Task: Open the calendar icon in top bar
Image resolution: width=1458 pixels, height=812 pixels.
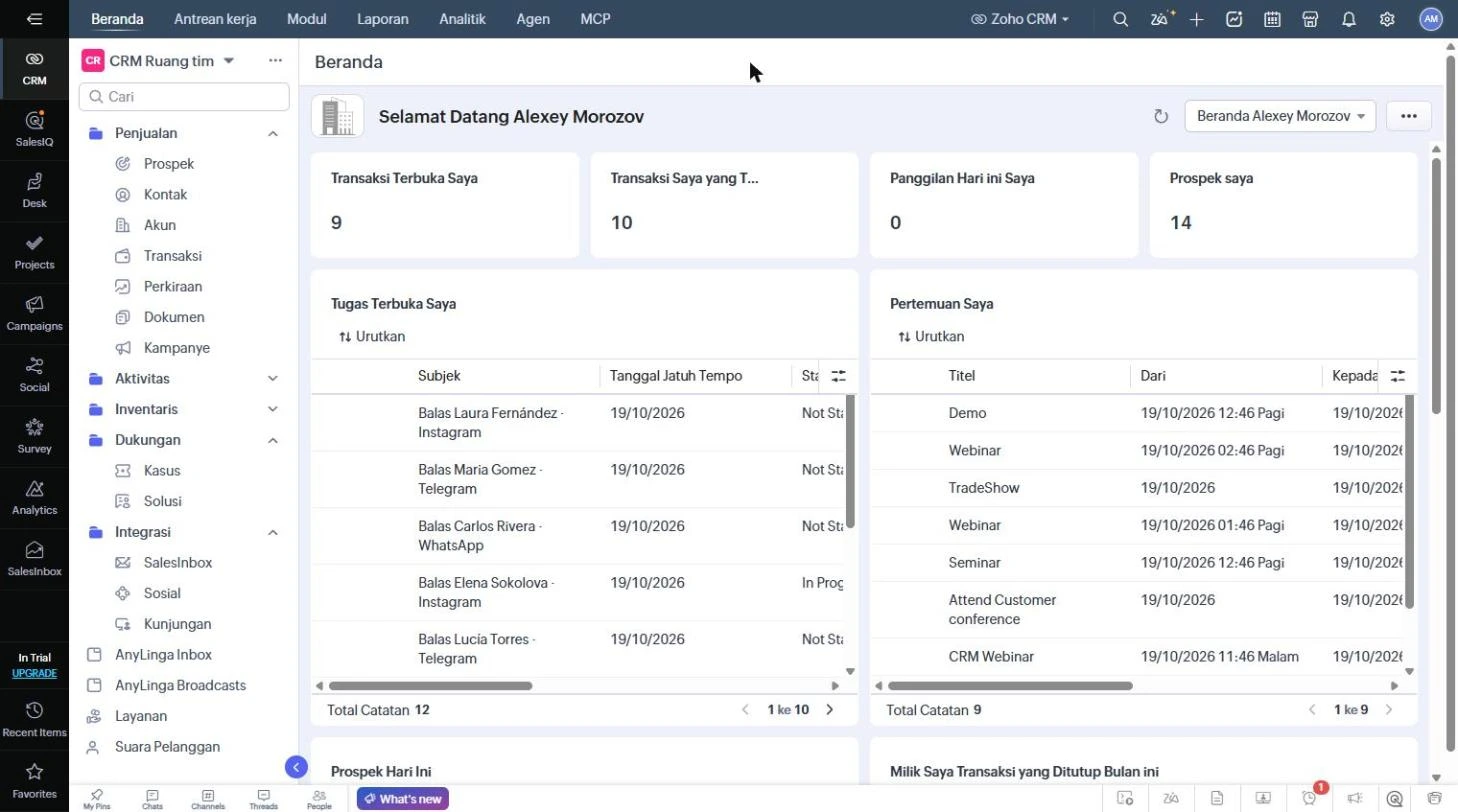Action: [1272, 19]
